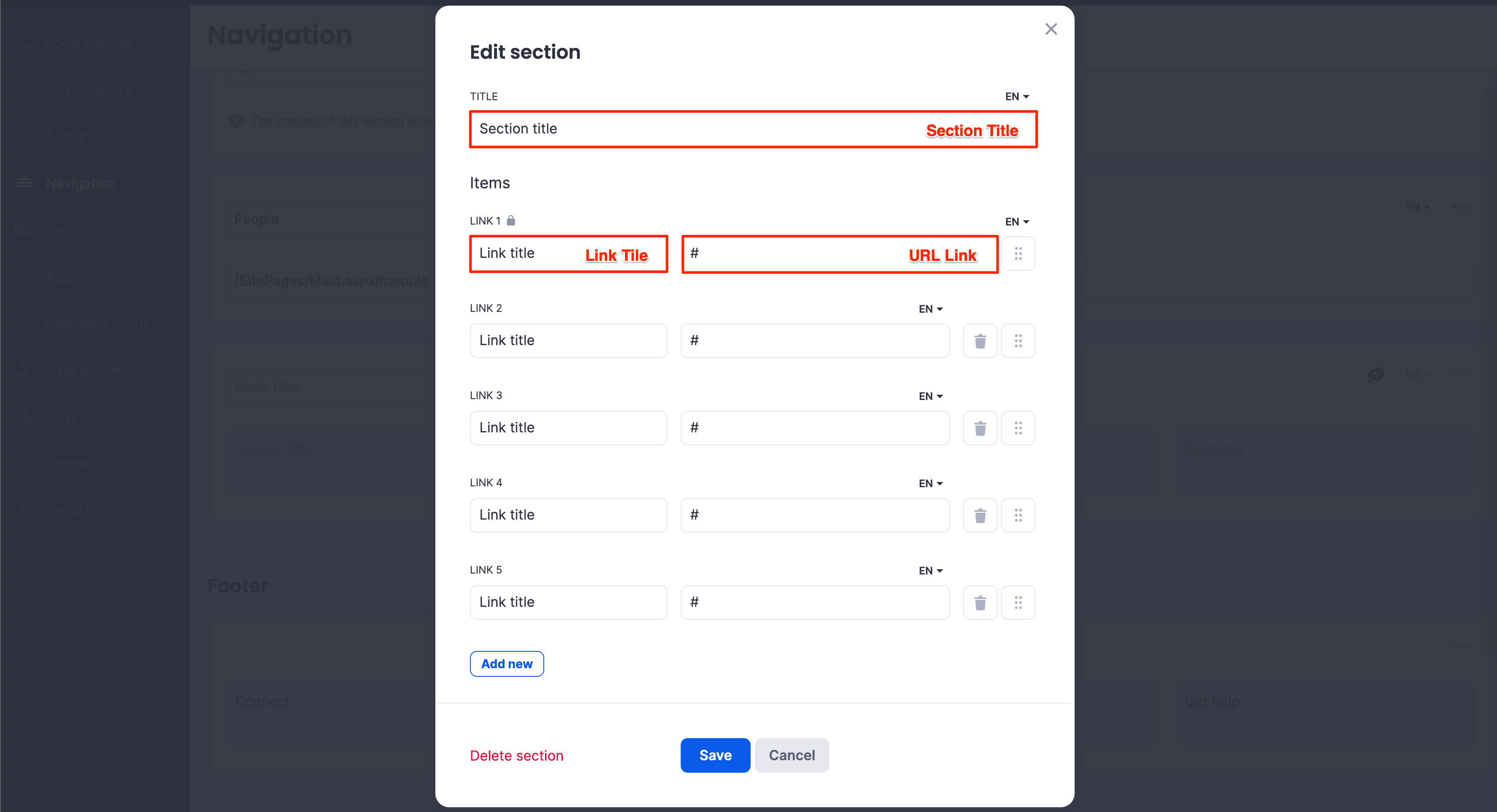Delete Link 2 with trash icon
The height and width of the screenshot is (812, 1497).
click(x=980, y=341)
